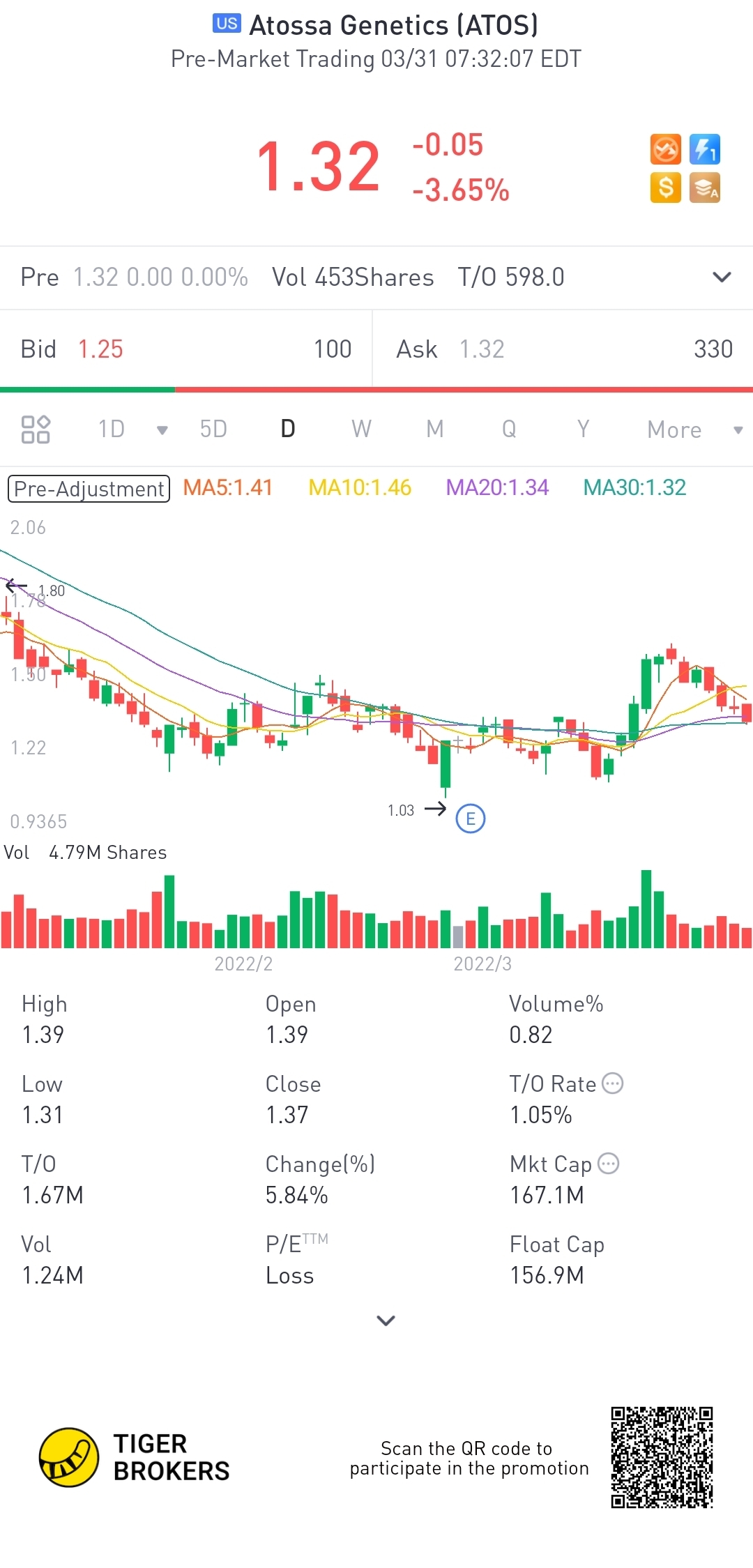Screen dimensions: 753x1568
Task: Tap the tan stacked layers icon
Action: (x=705, y=188)
